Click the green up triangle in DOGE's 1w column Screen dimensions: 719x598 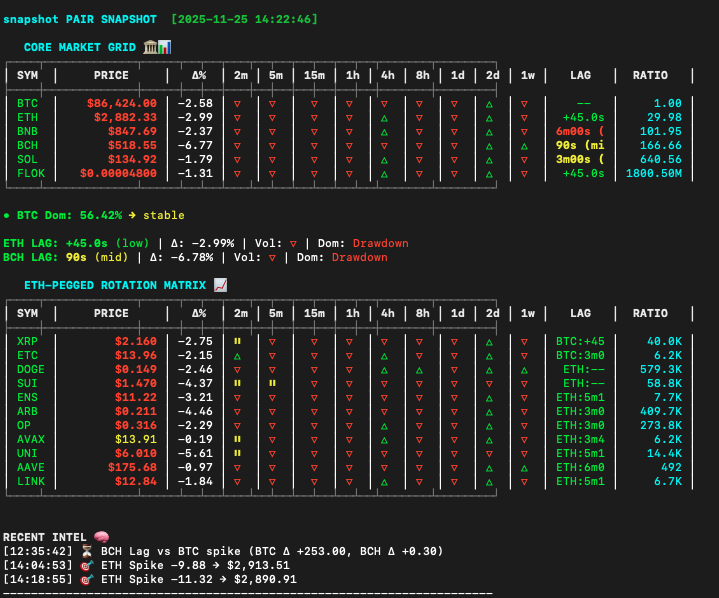tap(524, 370)
